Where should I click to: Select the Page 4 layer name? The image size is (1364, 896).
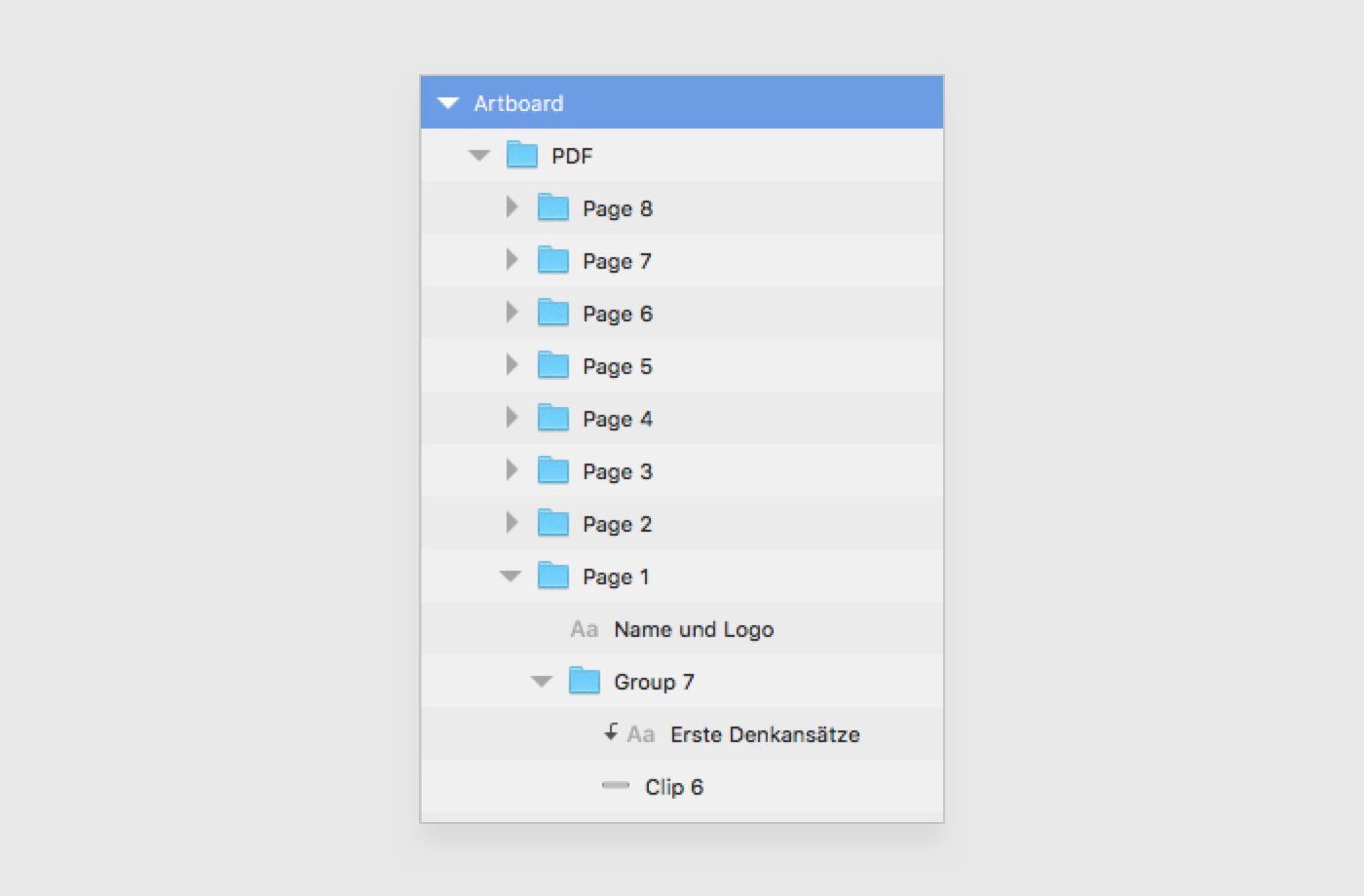coord(618,419)
